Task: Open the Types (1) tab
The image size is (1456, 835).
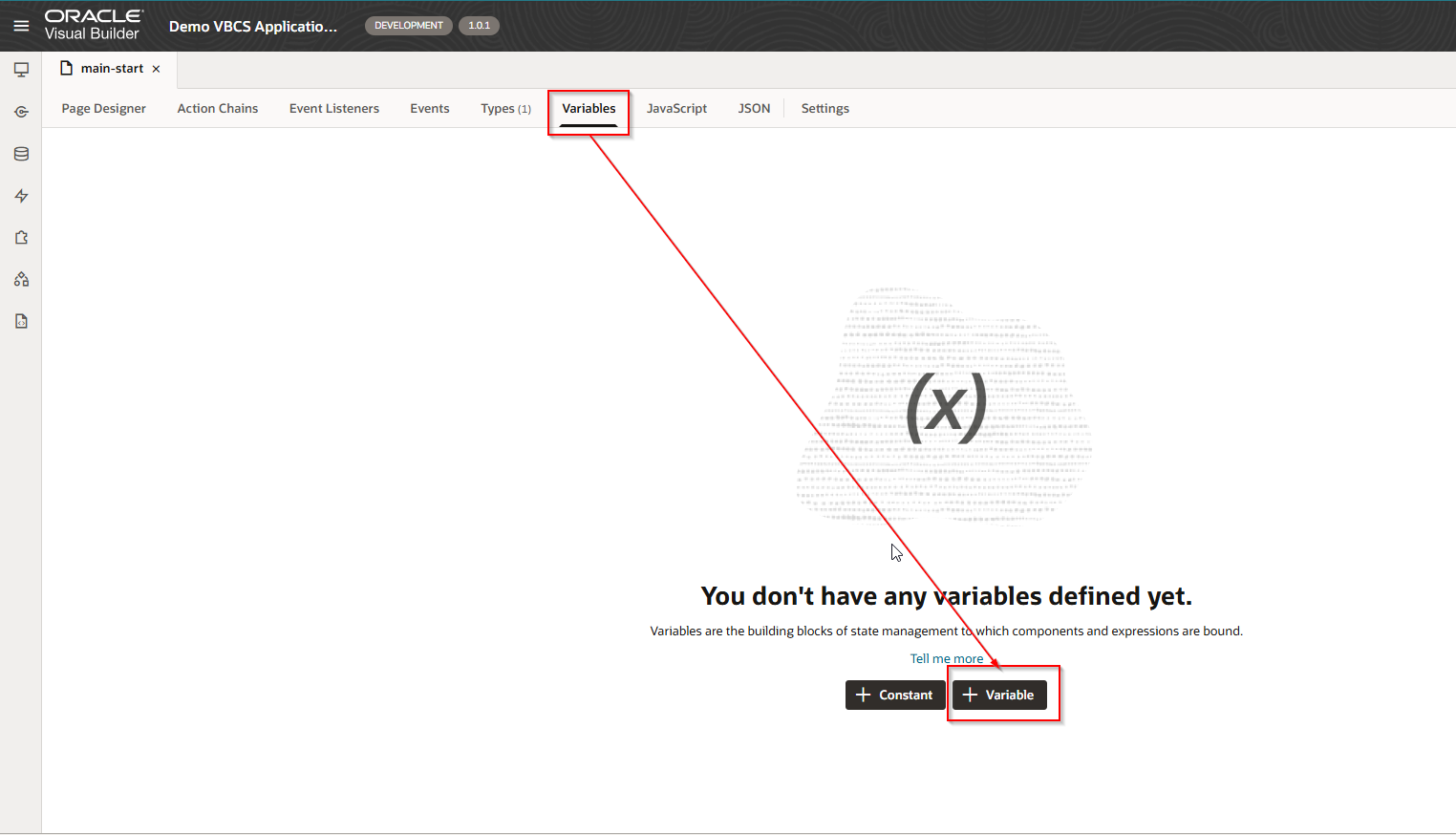Action: [505, 109]
